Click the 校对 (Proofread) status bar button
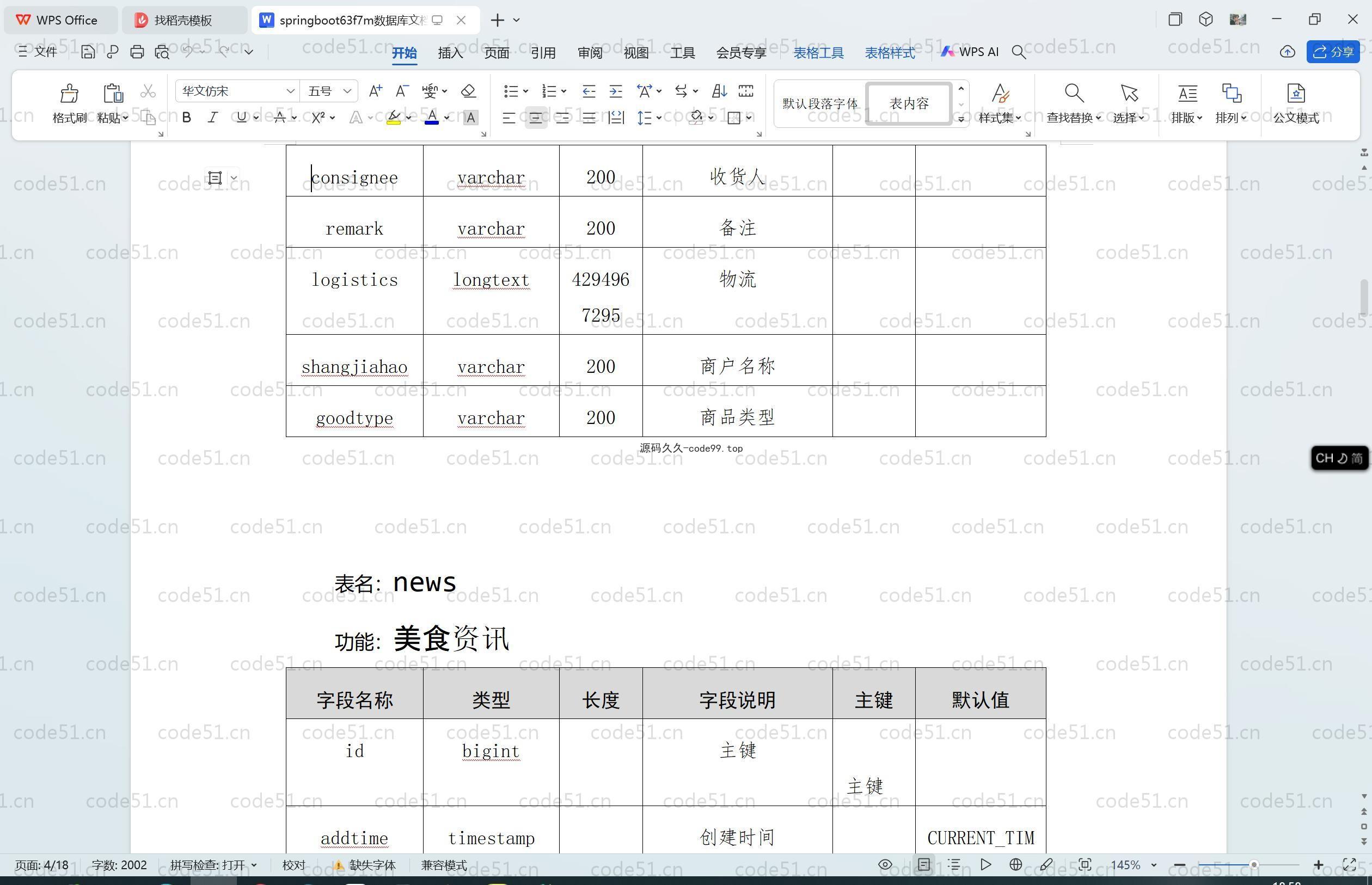 pyautogui.click(x=293, y=865)
